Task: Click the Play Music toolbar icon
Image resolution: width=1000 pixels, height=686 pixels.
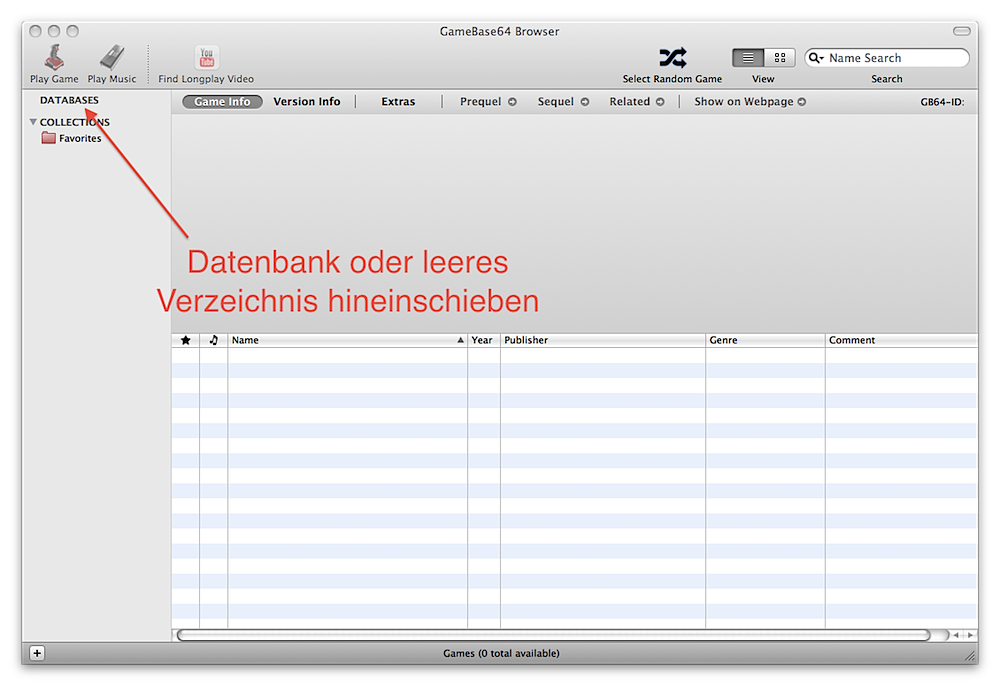Action: click(112, 58)
